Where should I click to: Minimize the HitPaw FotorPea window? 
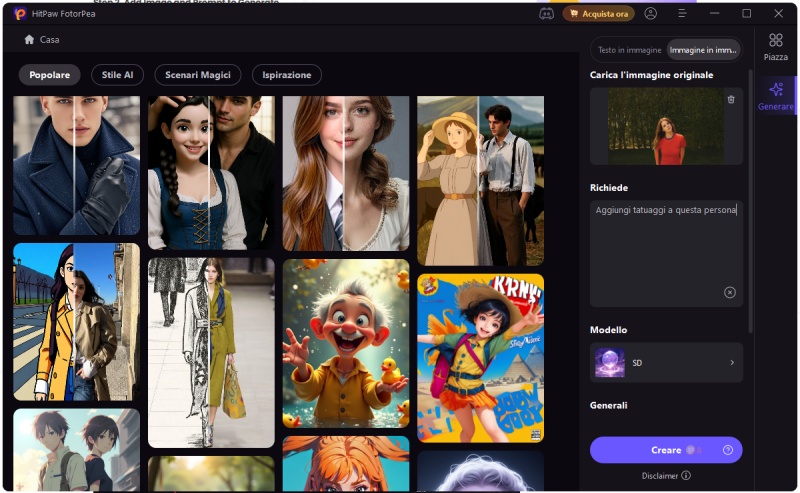pyautogui.click(x=714, y=14)
